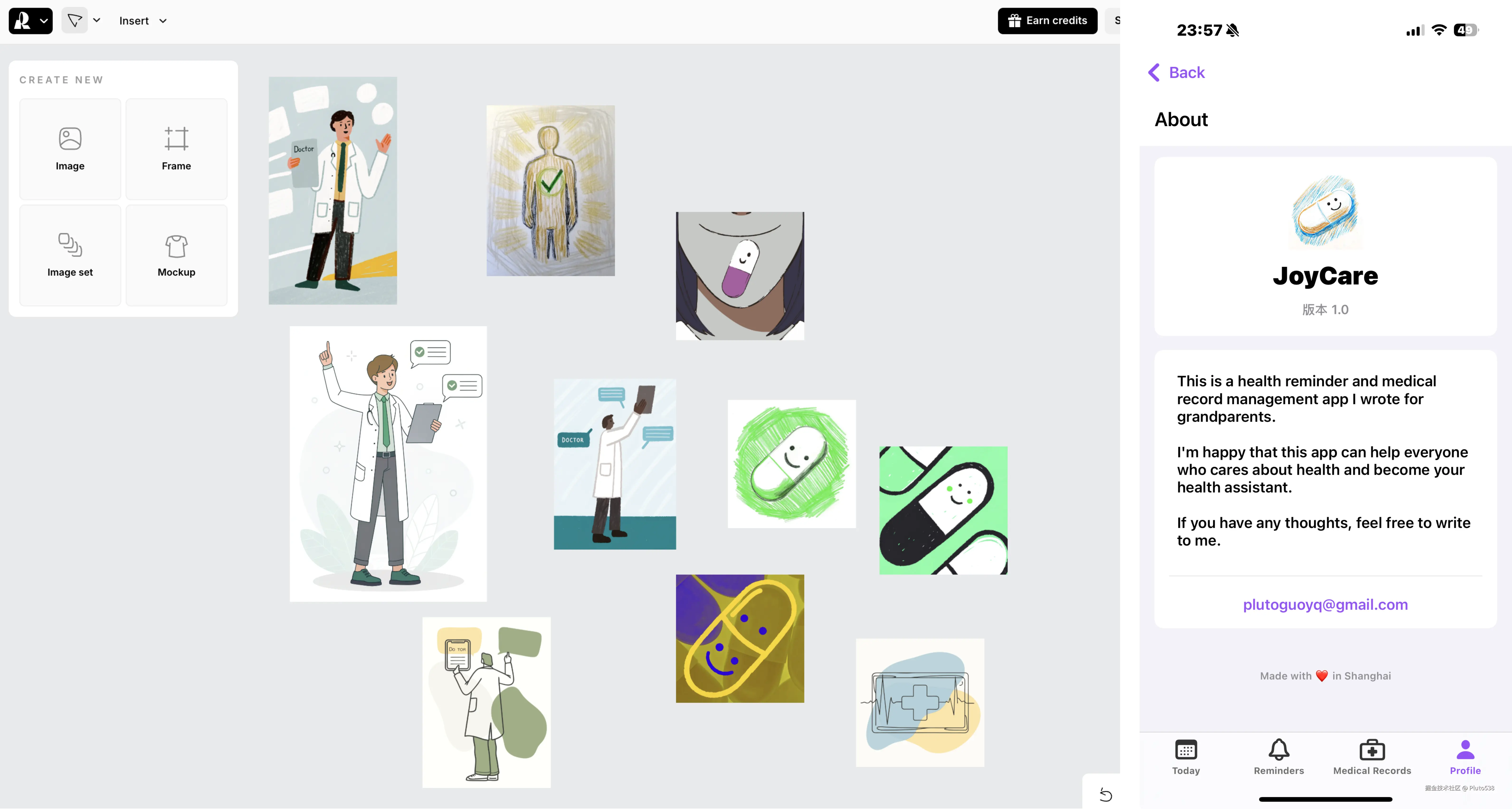Screen dimensions: 1512x809
Task: Select the doctor with paper-note background image
Action: tap(333, 191)
